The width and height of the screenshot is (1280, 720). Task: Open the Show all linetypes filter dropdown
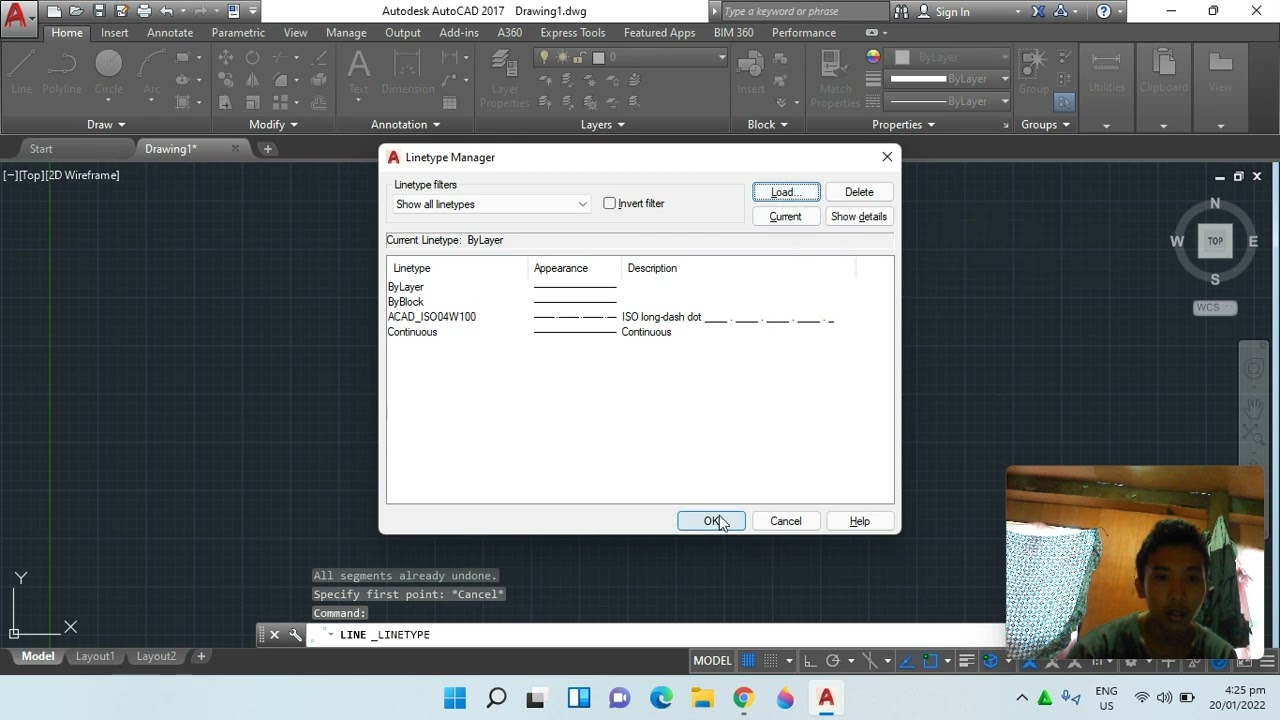click(x=491, y=204)
